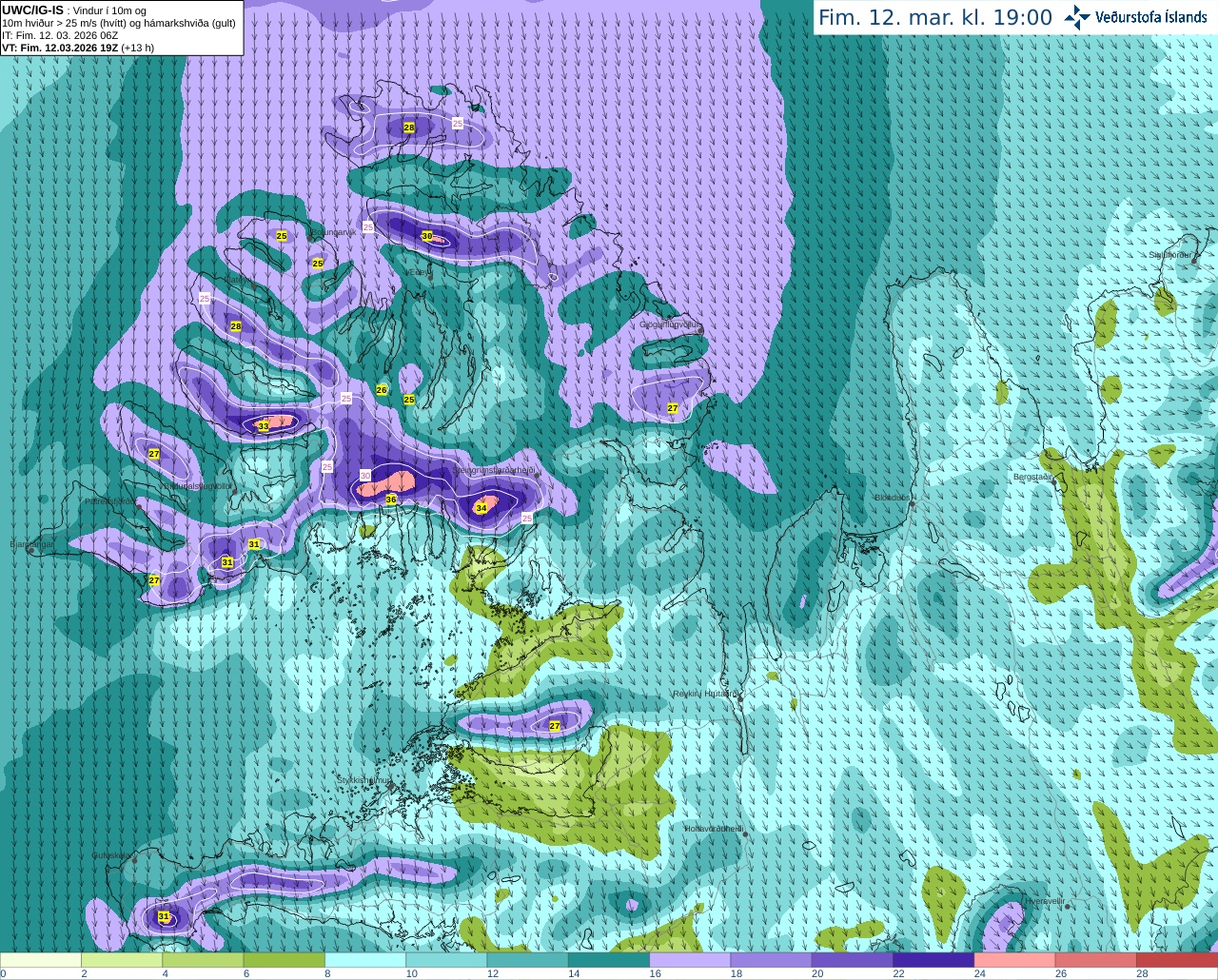Click the Reykir í Hrútafirði station label

[705, 694]
